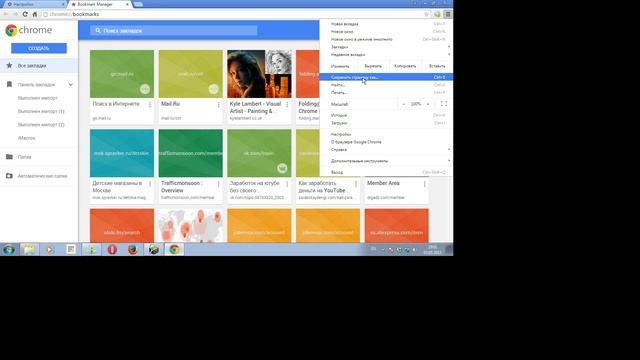Viewport: 640px width, 360px height.
Task: Click round badge on ok.ru thumbnail
Action: [x=282, y=168]
